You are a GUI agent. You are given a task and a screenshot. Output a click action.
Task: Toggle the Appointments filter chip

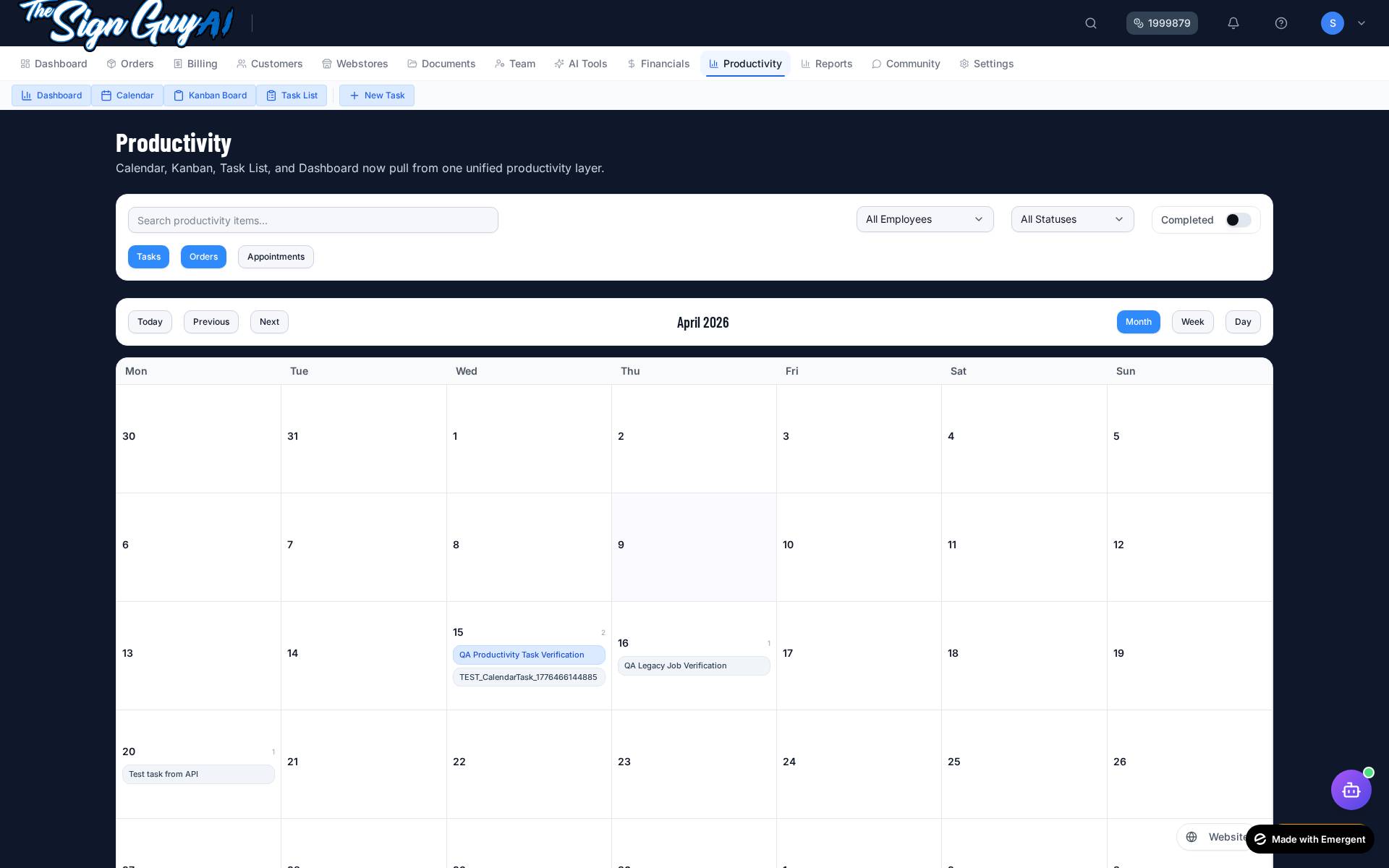click(276, 257)
